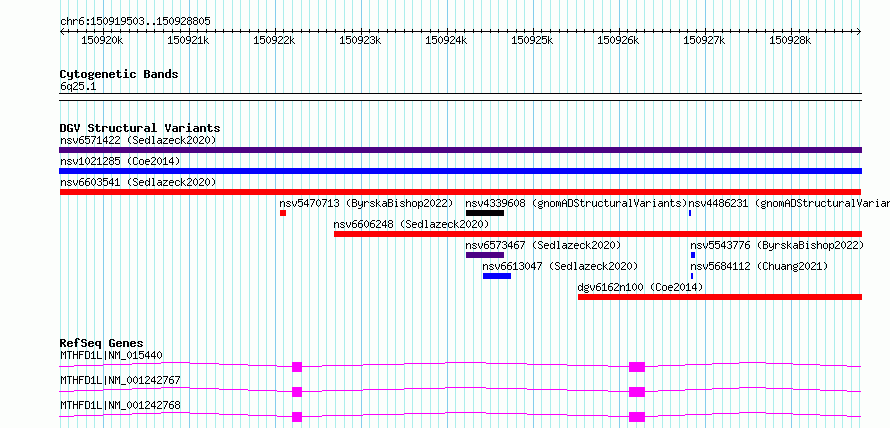Click the 150928k ruler label
Image resolution: width=890 pixels, height=428 pixels.
point(791,41)
